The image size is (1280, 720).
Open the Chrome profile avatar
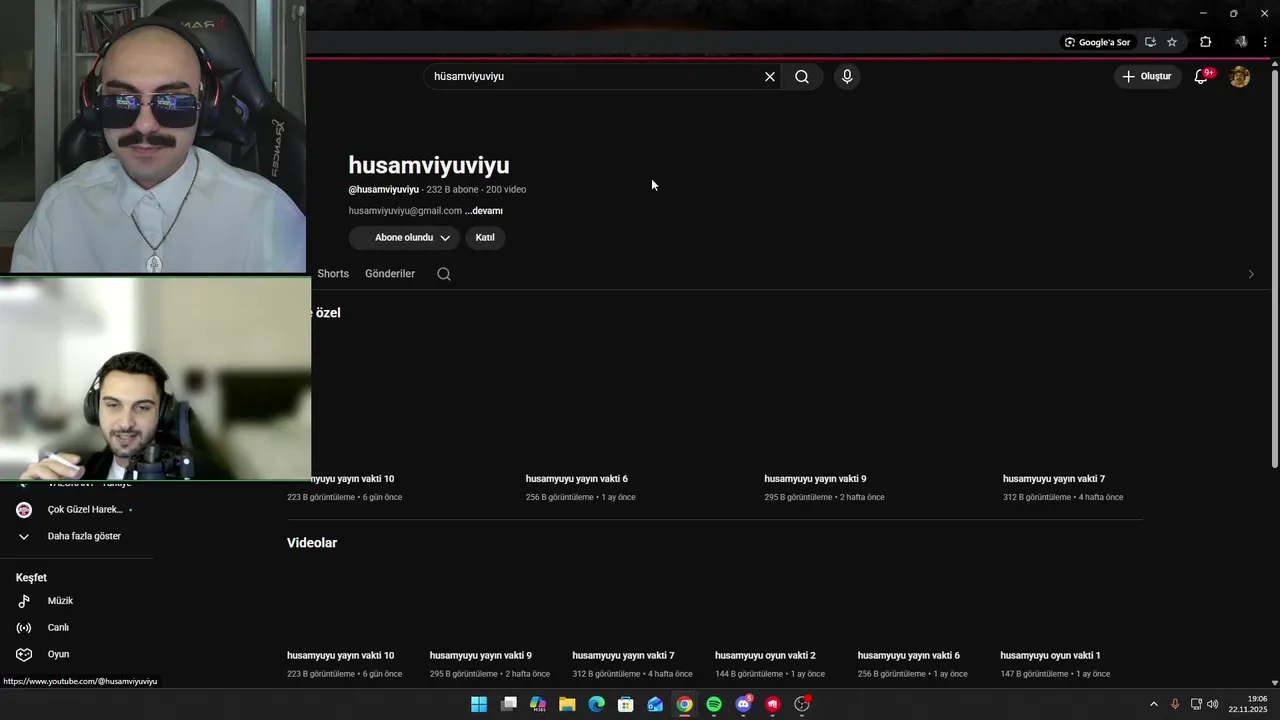coord(1241,42)
